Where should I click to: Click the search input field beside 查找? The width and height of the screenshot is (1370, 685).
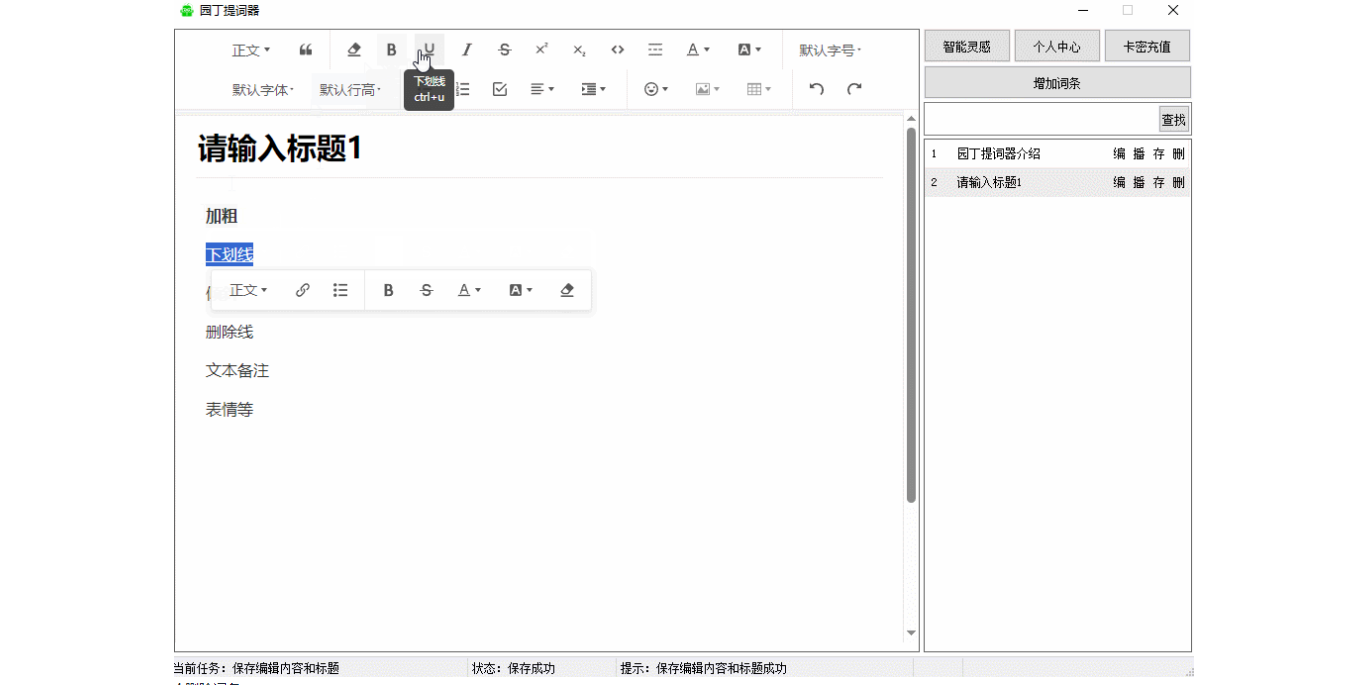(1041, 120)
